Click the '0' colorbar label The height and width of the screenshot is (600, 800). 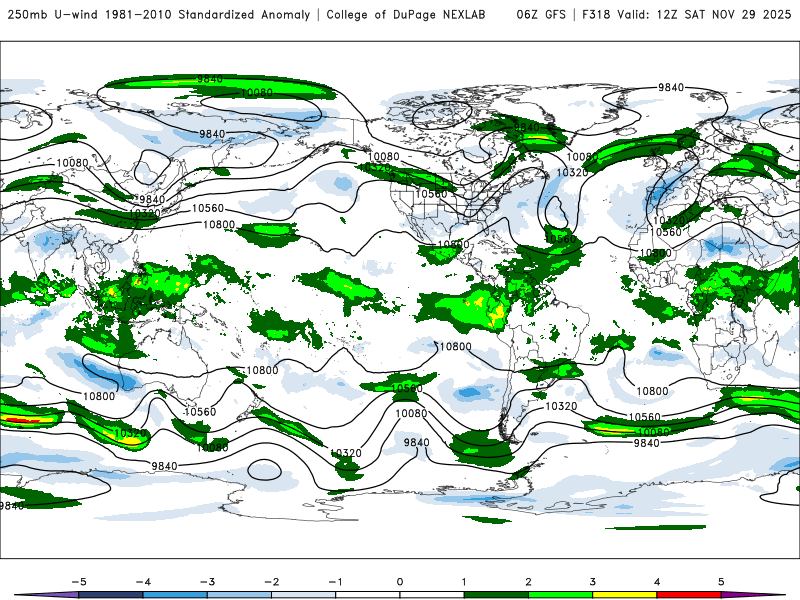click(x=400, y=582)
